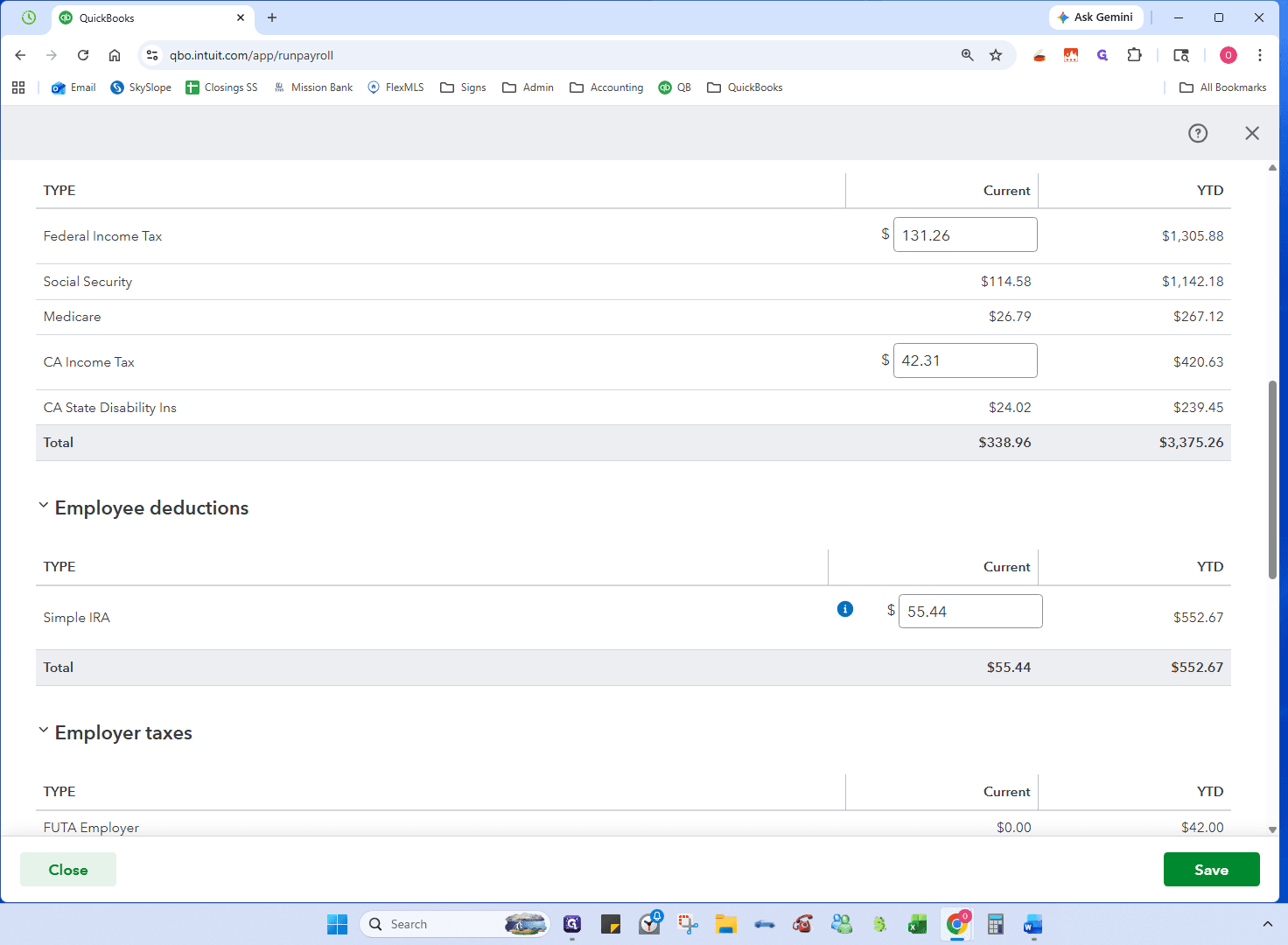Bookmark this page with the star icon
Viewport: 1288px width, 945px height.
coord(996,55)
